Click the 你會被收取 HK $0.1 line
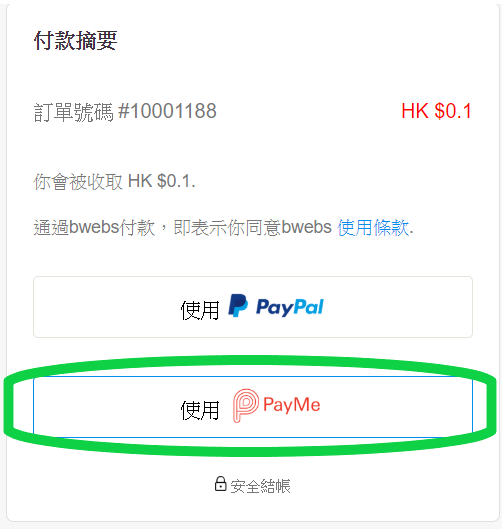This screenshot has height=529, width=502. (114, 182)
